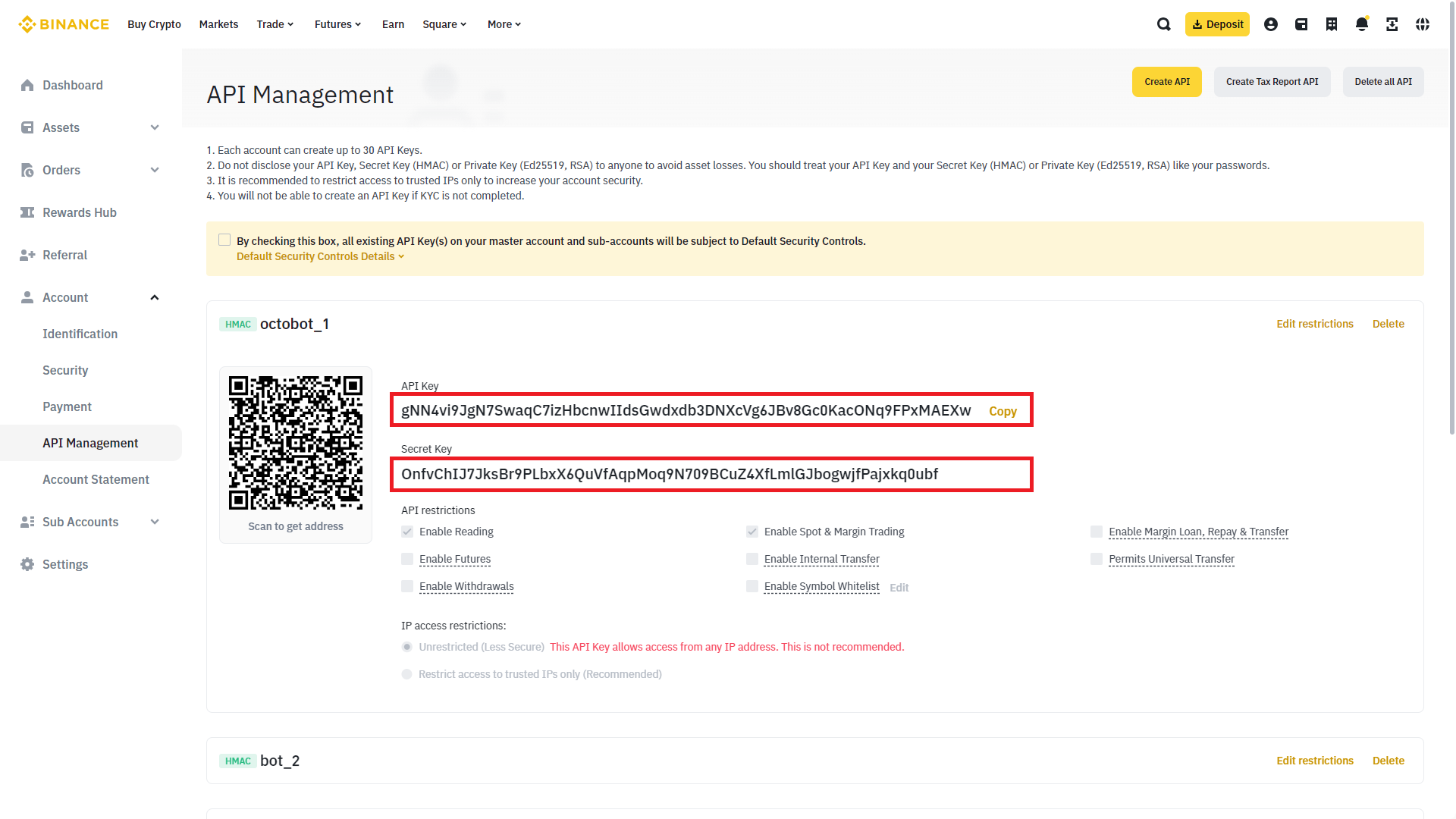Screen dimensions: 1456x819
Task: Select Restrict access to trusted IPs only
Action: point(407,674)
